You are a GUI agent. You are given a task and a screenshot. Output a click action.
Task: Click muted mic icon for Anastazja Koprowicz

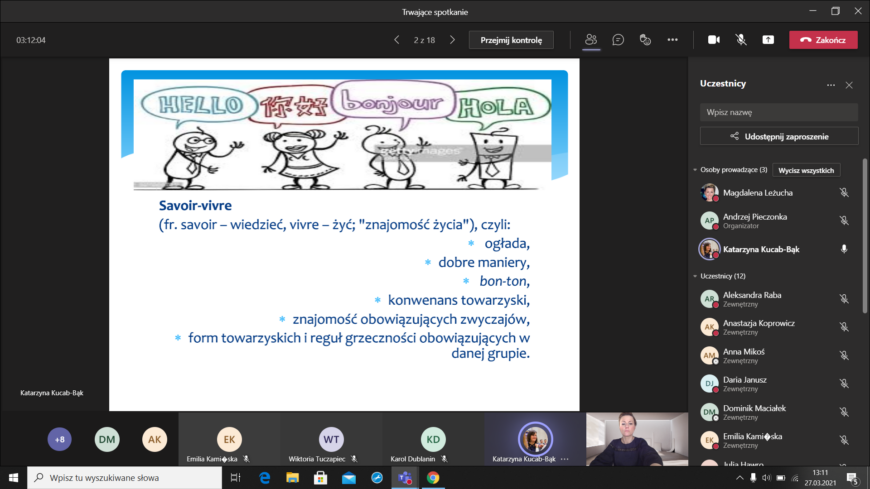844,327
